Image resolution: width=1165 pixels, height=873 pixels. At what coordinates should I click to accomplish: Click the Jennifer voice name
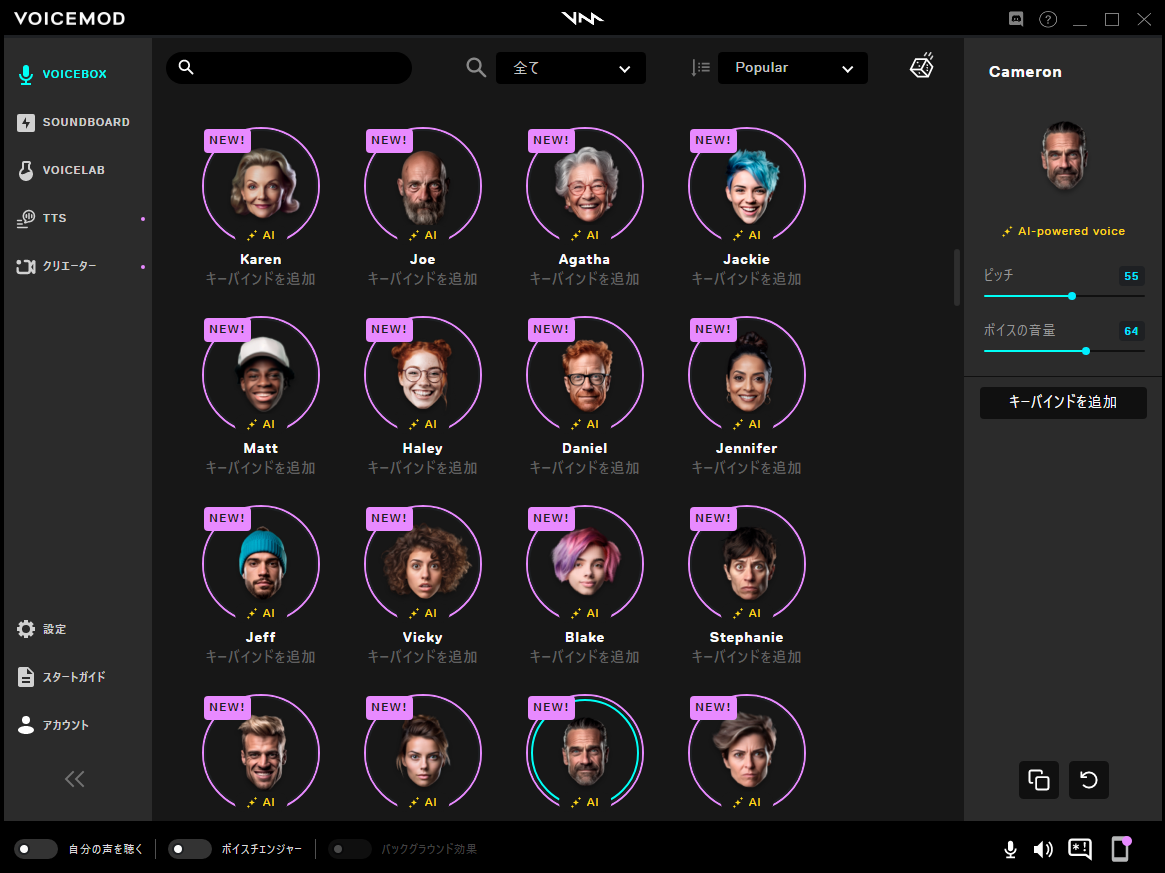tap(747, 448)
